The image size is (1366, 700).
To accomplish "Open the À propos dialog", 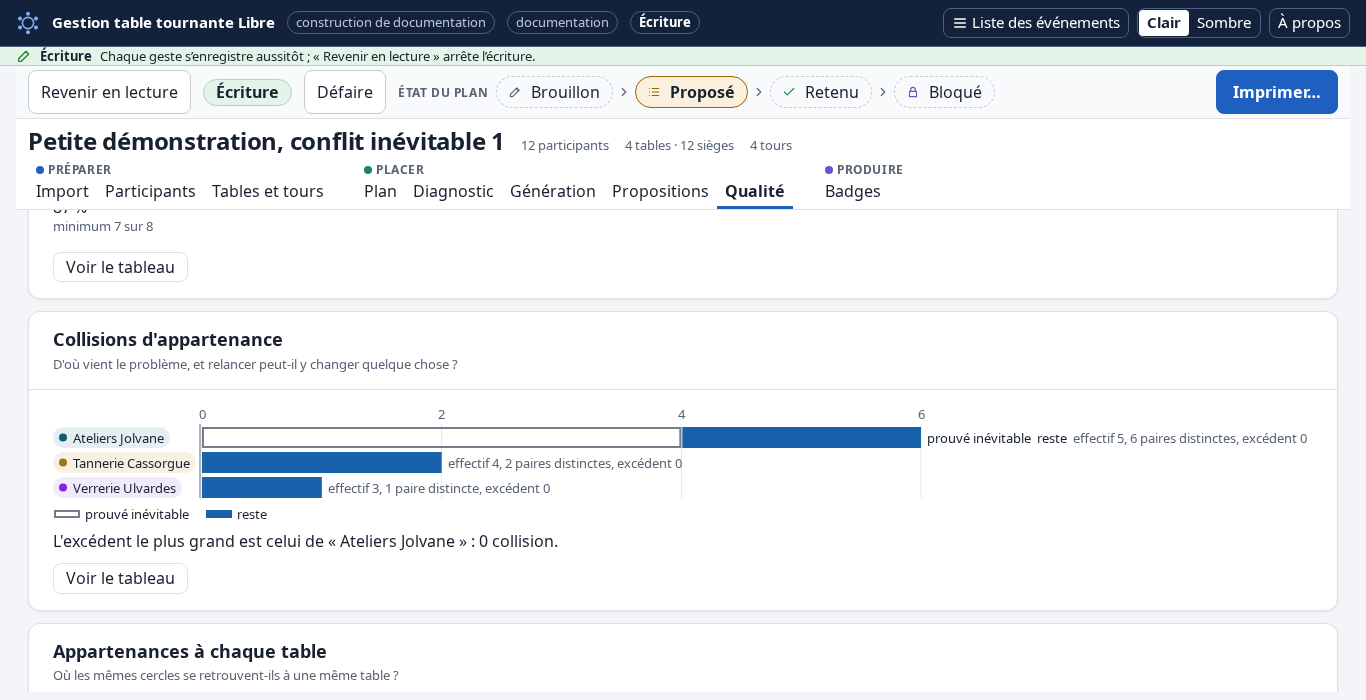I will coord(1309,23).
